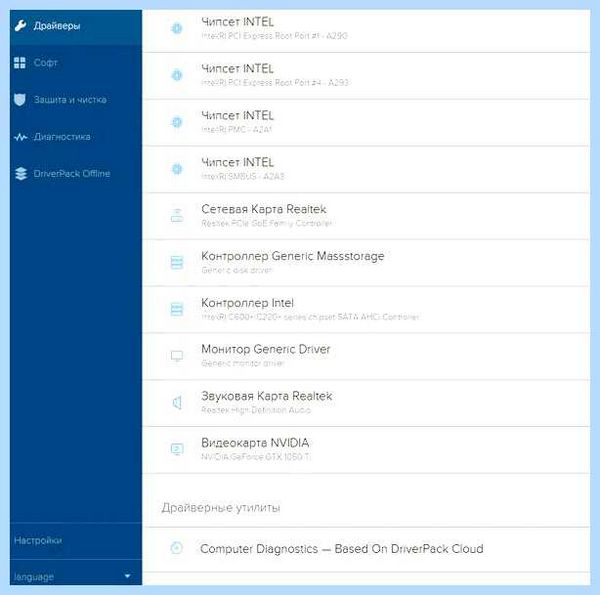
Task: Click speaker icon beside Звуковая Карта Realtek
Action: click(x=177, y=403)
